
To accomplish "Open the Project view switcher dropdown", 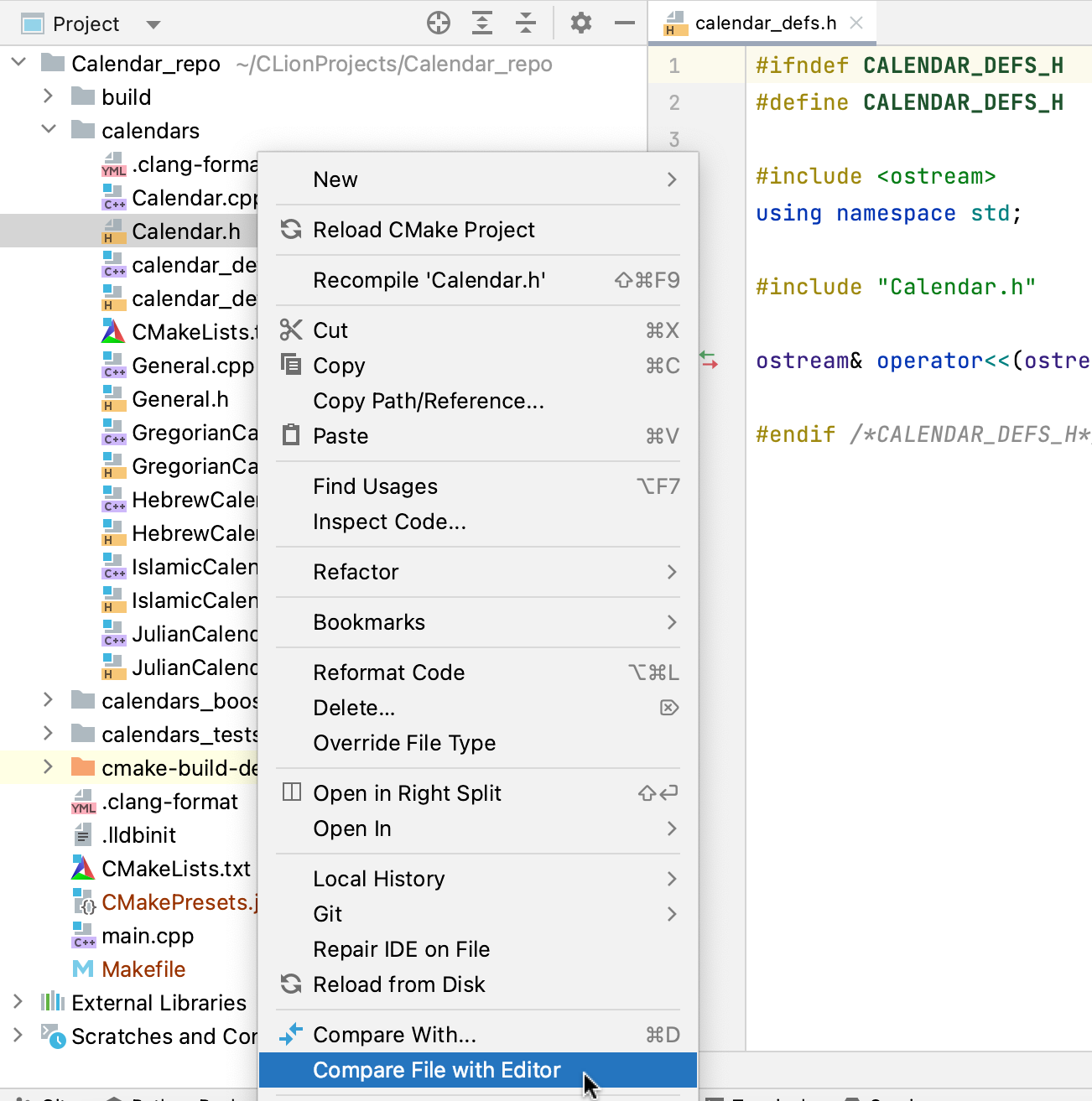I will 153,23.
